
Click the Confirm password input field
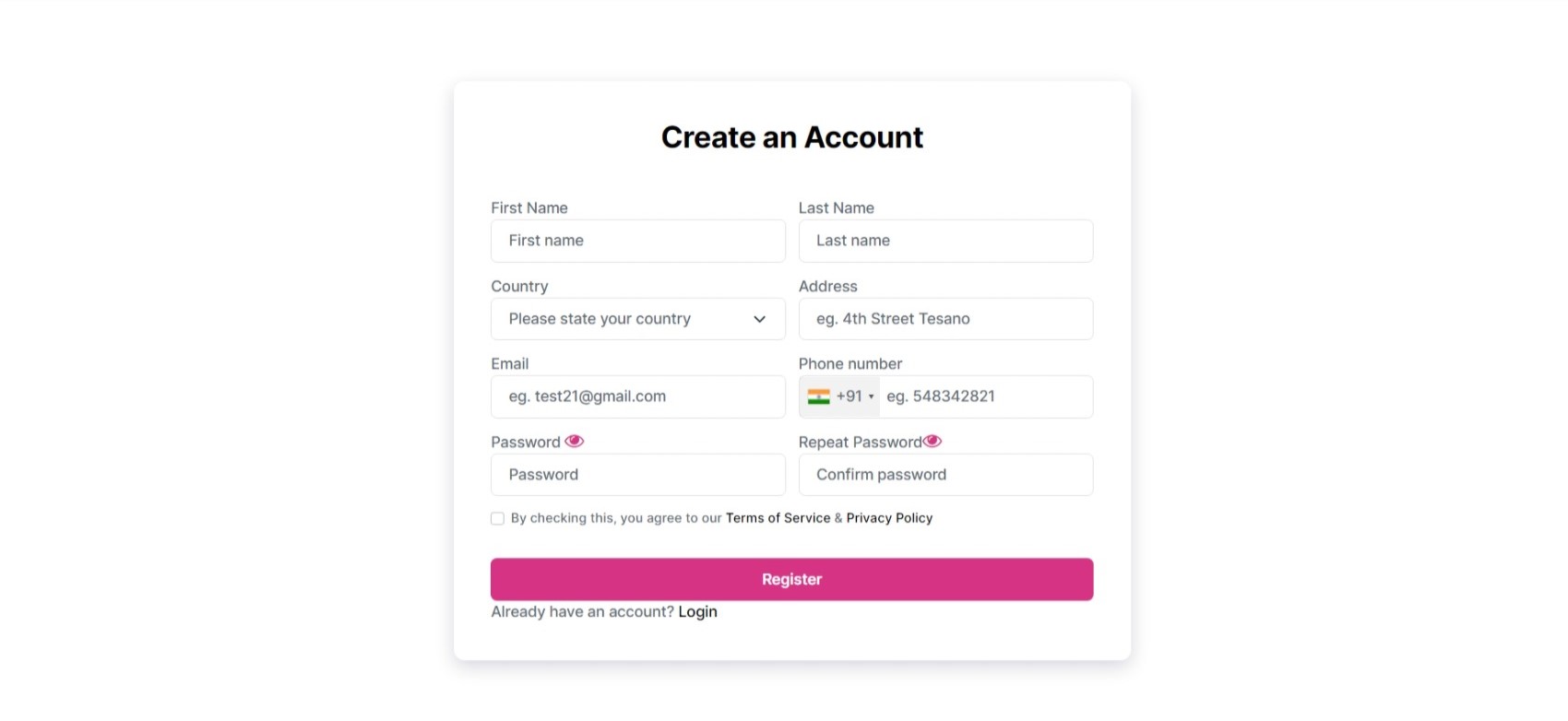tap(946, 475)
